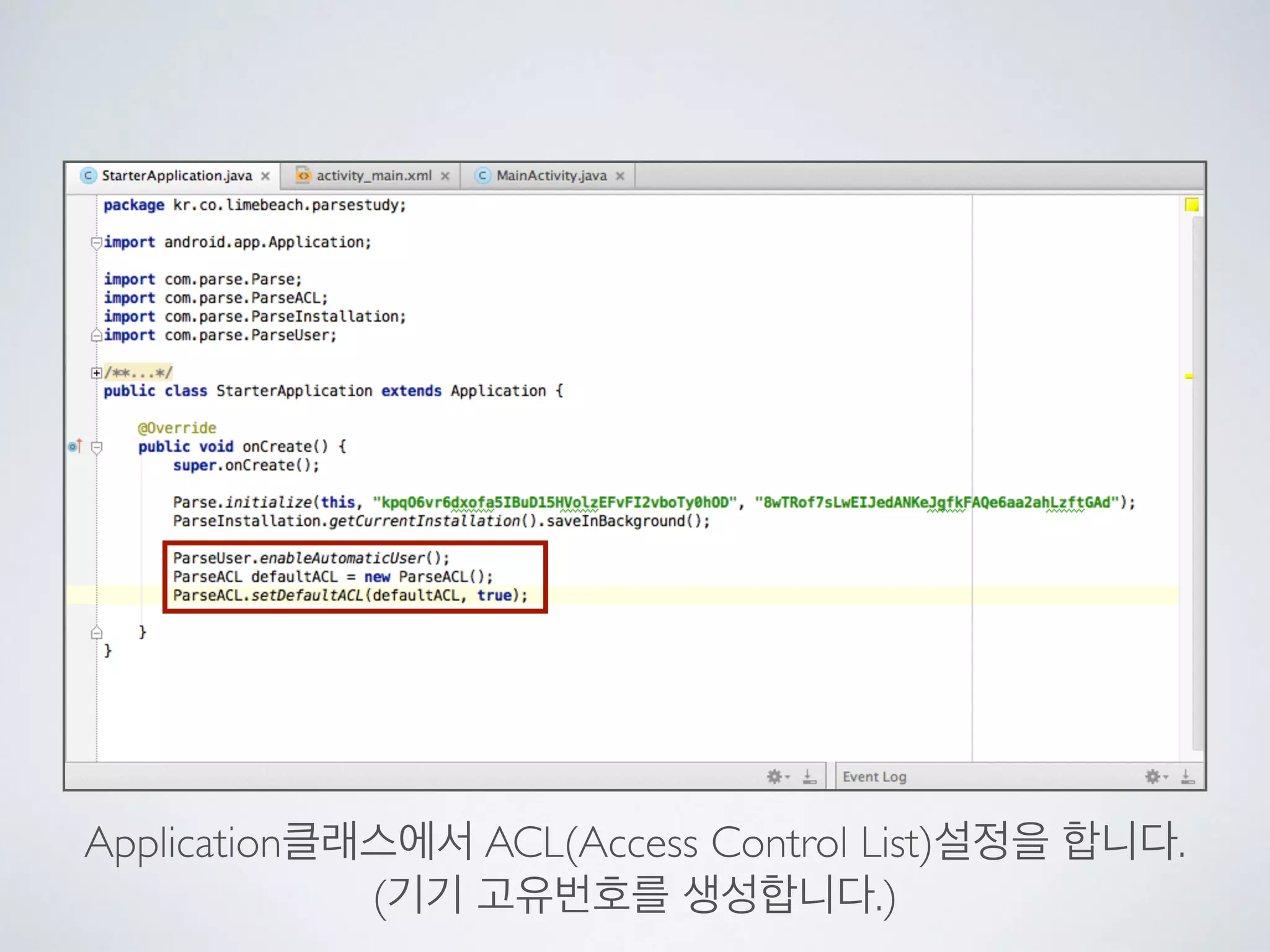Click the import com.parse.ParseInstallation line
This screenshot has height=952, width=1270.
point(255,317)
